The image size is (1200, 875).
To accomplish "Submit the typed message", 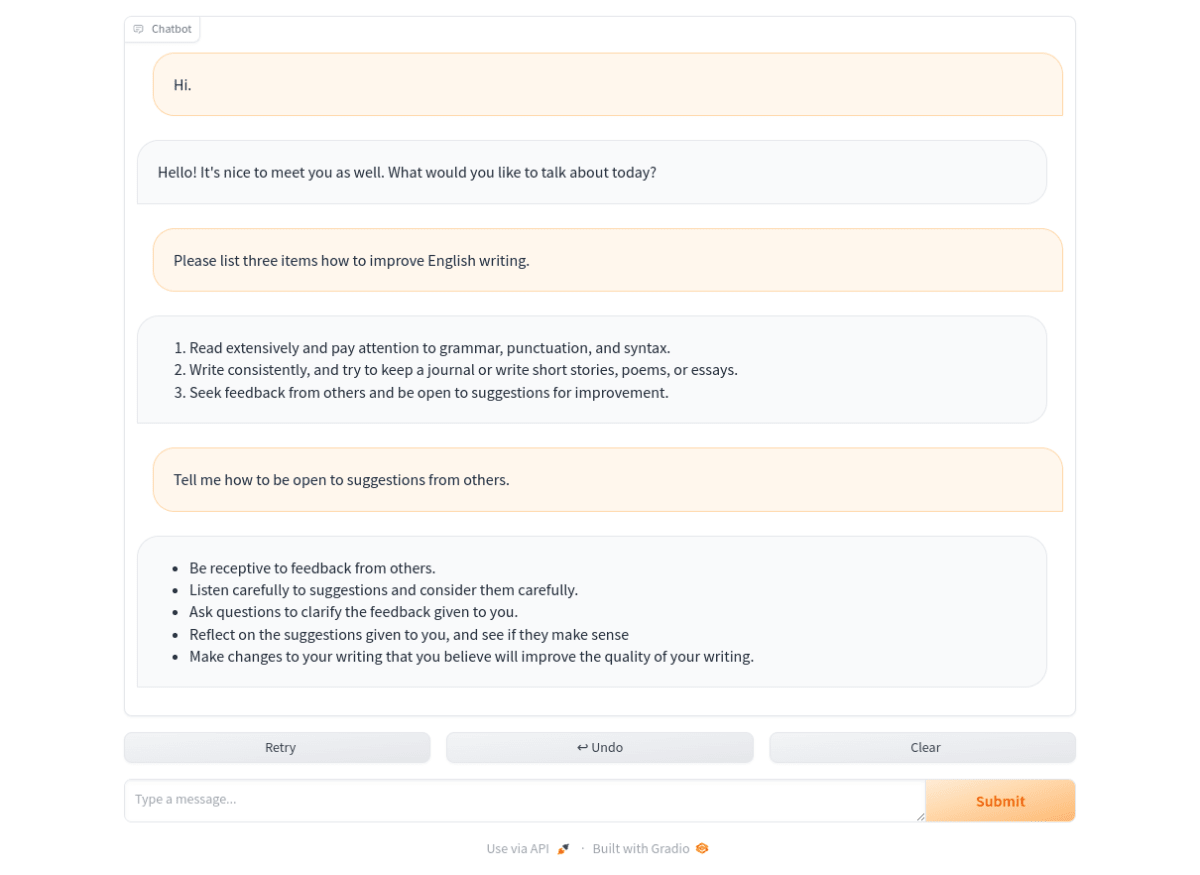I will click(1000, 801).
